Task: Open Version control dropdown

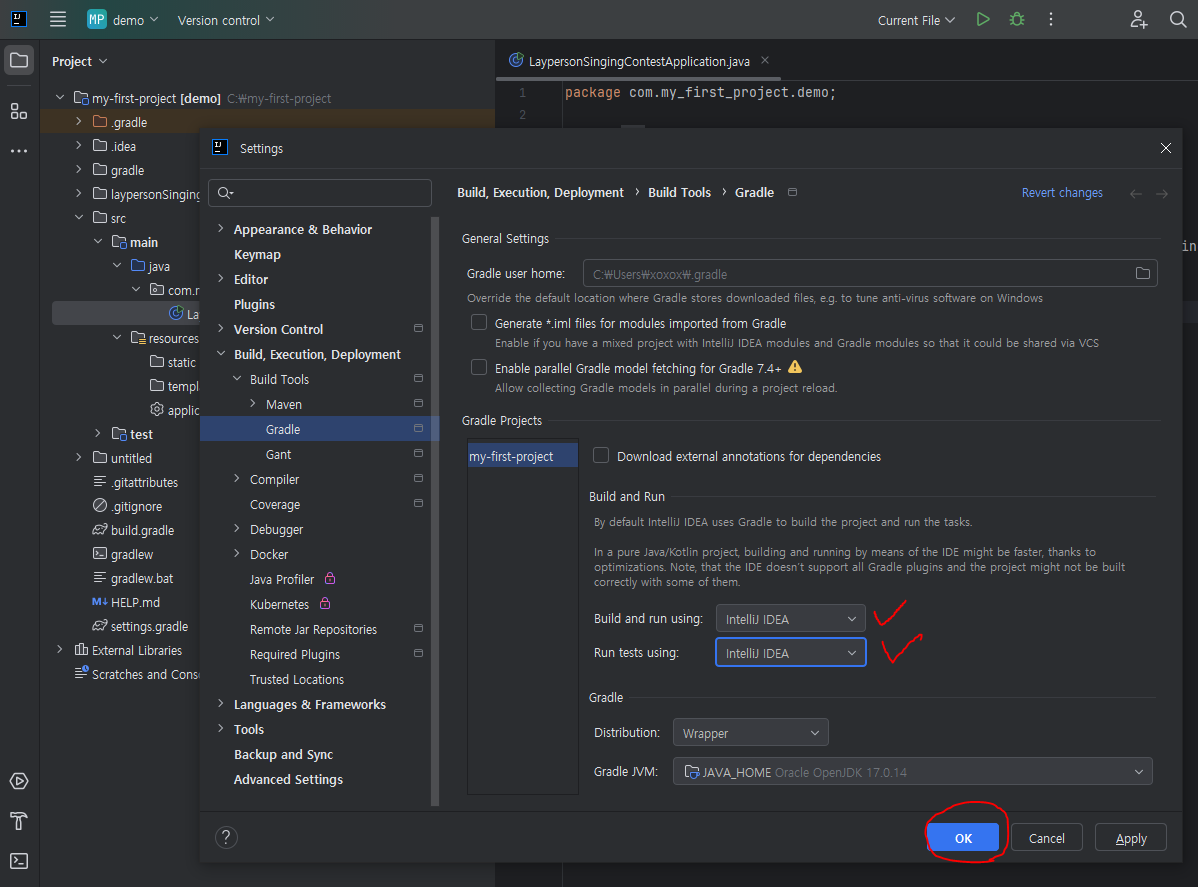Action: pos(225,20)
